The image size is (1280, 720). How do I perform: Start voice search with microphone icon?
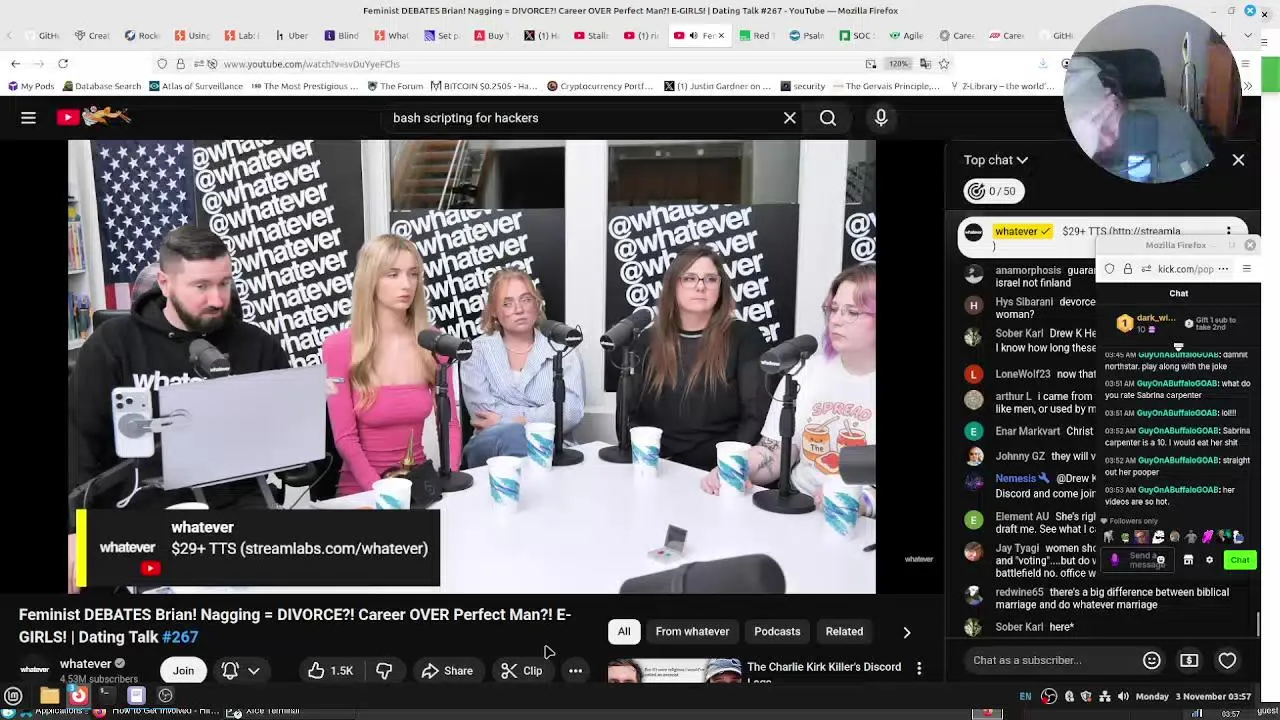881,118
